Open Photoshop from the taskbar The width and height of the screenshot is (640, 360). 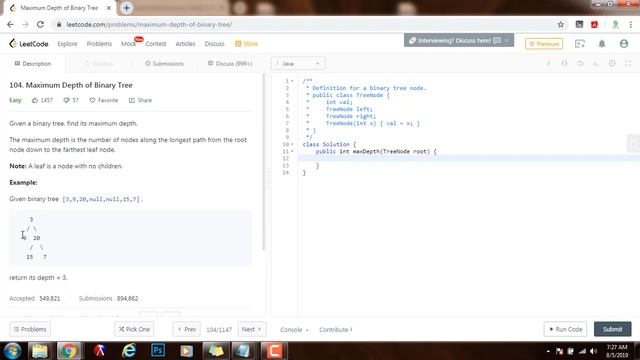(158, 351)
